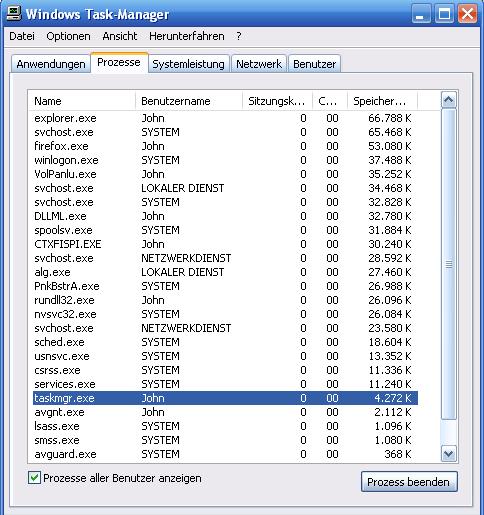484x515 pixels.
Task: Close the Task-Manager window
Action: (467, 14)
